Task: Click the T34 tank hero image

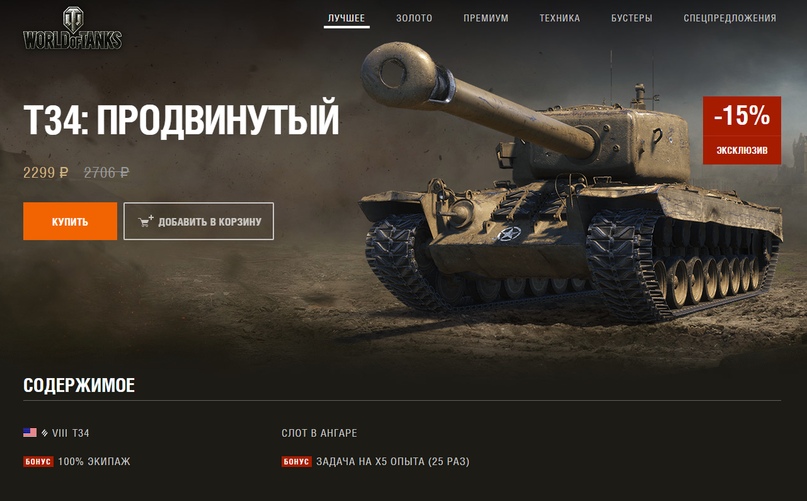Action: click(570, 185)
